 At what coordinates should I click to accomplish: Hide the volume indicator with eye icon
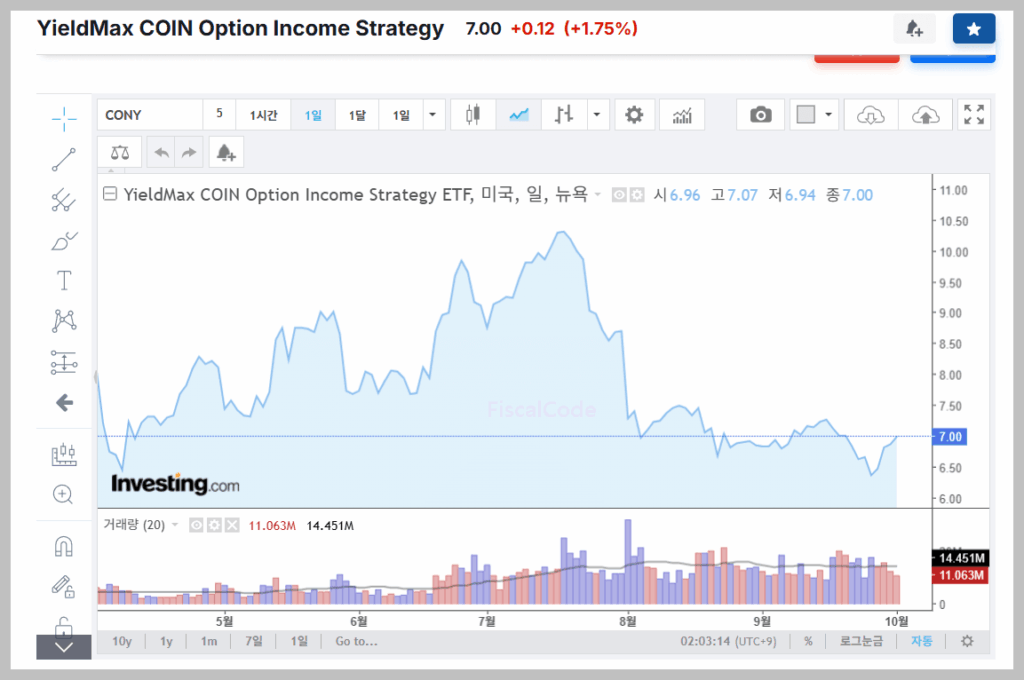197,525
